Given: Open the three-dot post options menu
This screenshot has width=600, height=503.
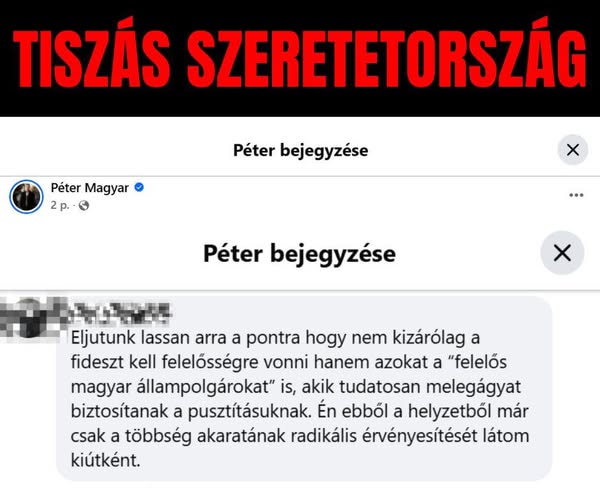Looking at the screenshot, I should pos(576,195).
